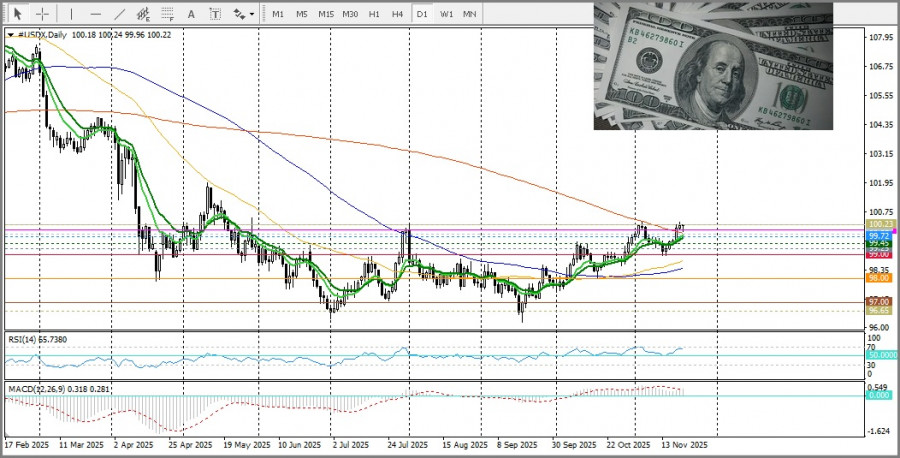Add a text object with A tool

tap(191, 14)
